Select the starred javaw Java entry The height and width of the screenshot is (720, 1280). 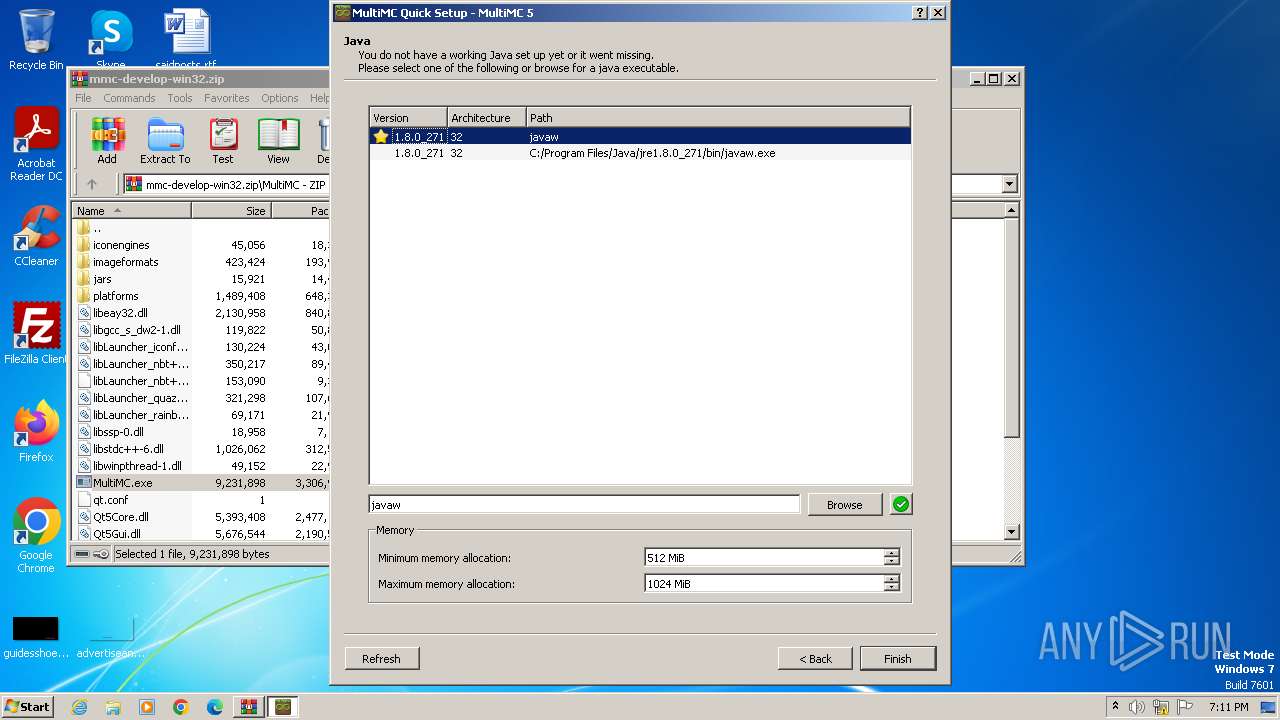[x=640, y=137]
